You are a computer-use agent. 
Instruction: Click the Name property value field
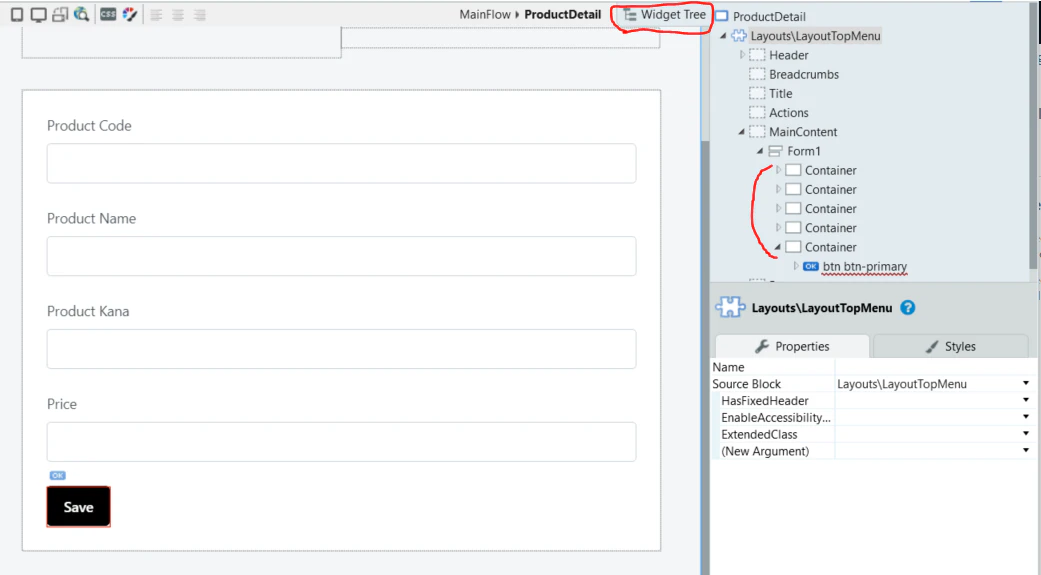(x=935, y=367)
